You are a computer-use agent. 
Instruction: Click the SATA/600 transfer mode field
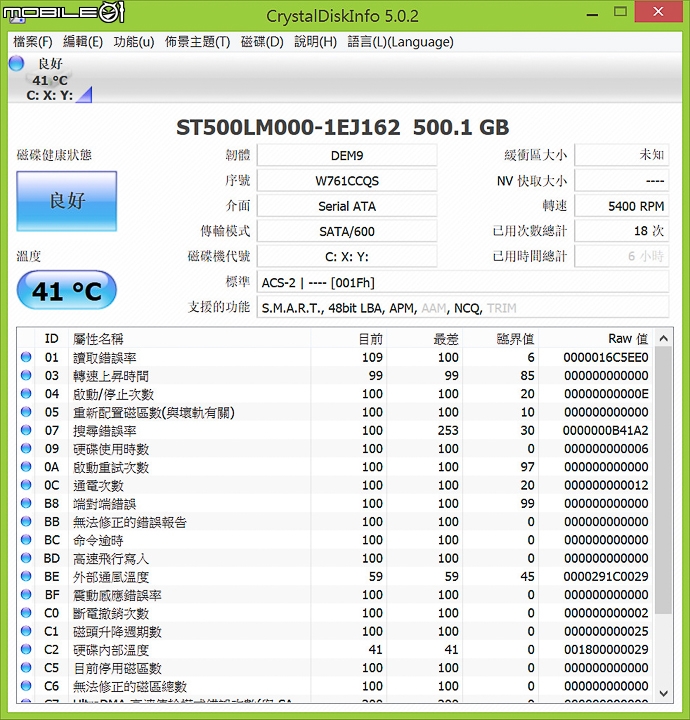(x=347, y=231)
